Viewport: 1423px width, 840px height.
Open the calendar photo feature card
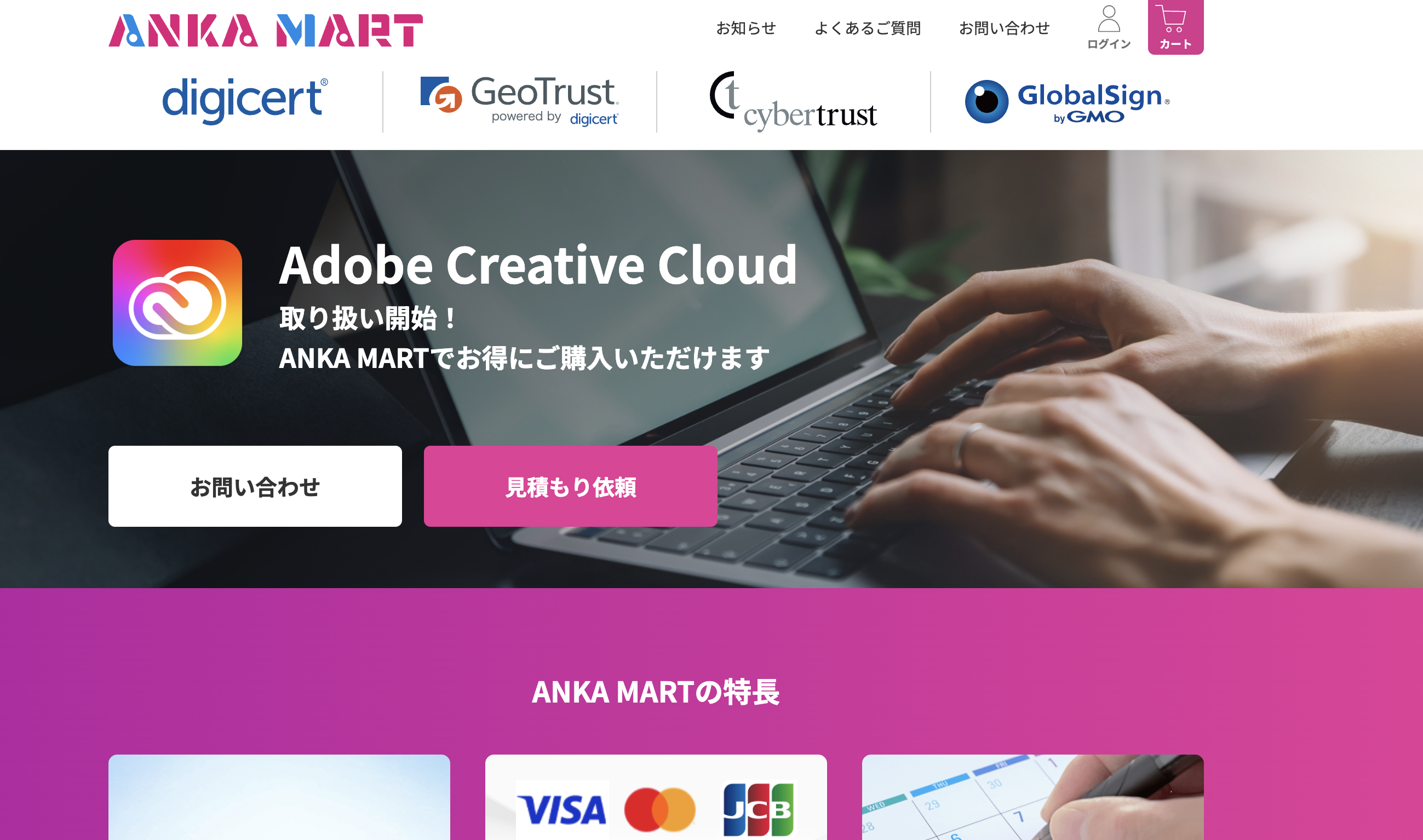(1032, 797)
